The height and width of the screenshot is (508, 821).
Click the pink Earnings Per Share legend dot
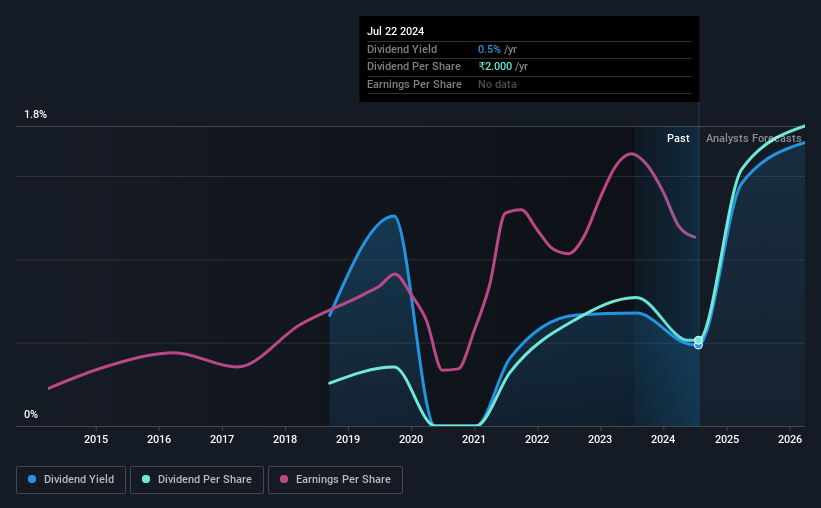(x=284, y=479)
